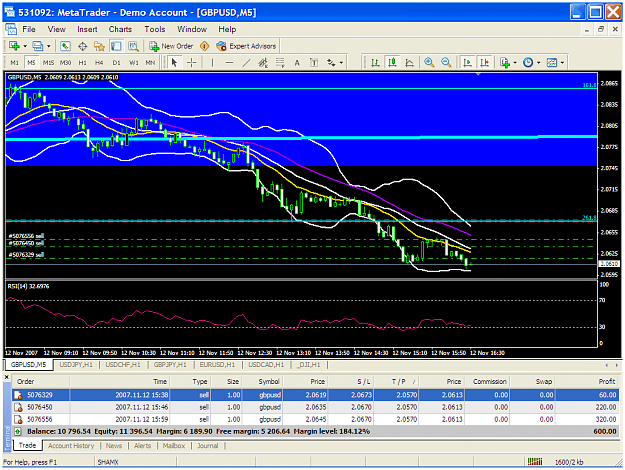Open the Charts menu
The height and width of the screenshot is (470, 625).
click(x=120, y=29)
